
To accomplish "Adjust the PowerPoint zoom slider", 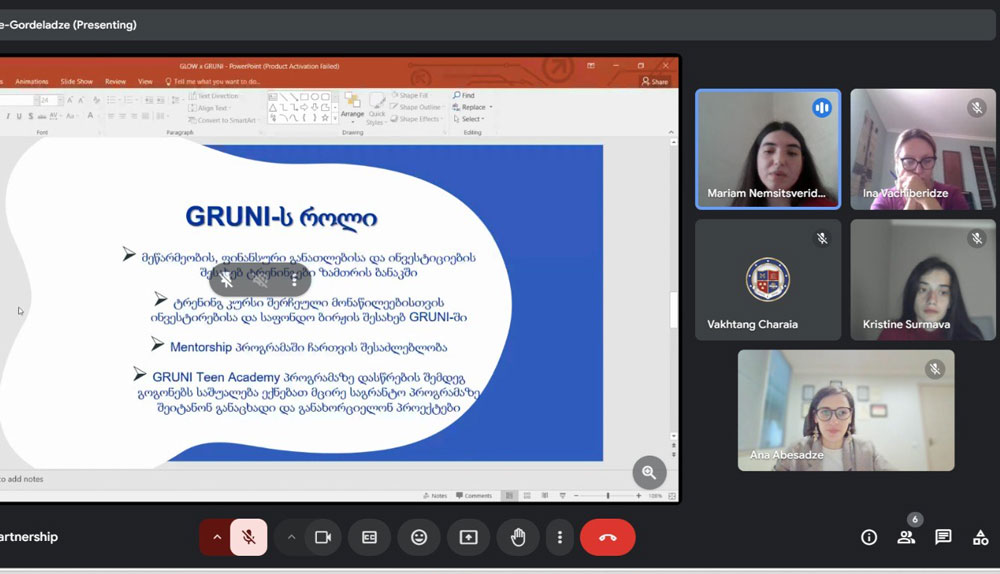I will [608, 496].
